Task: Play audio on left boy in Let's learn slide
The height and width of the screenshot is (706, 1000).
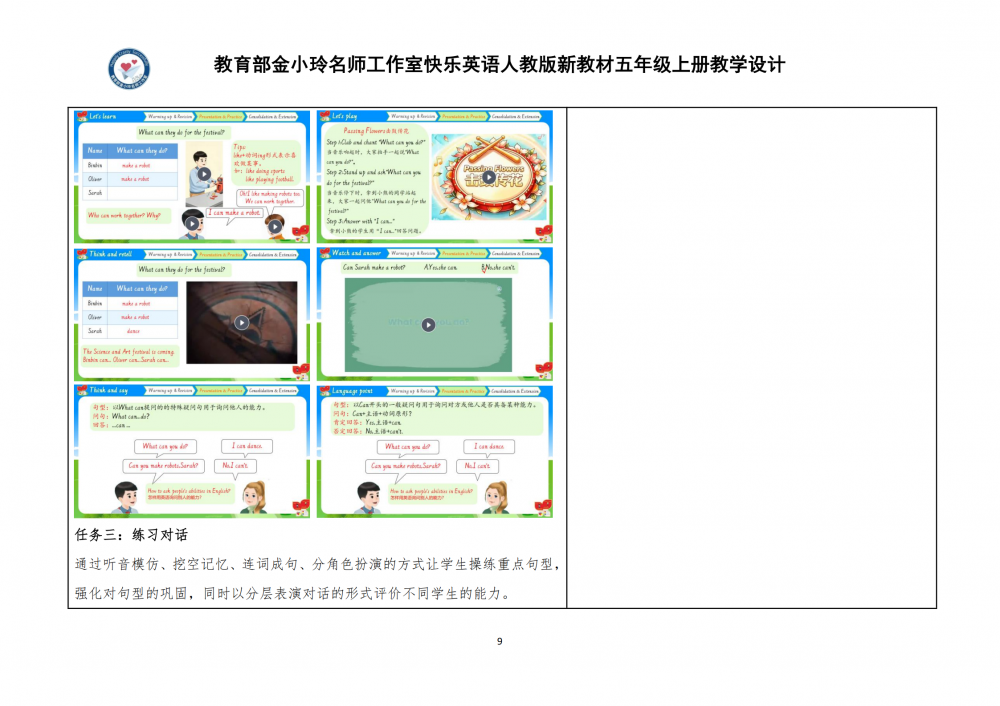Action: [192, 223]
